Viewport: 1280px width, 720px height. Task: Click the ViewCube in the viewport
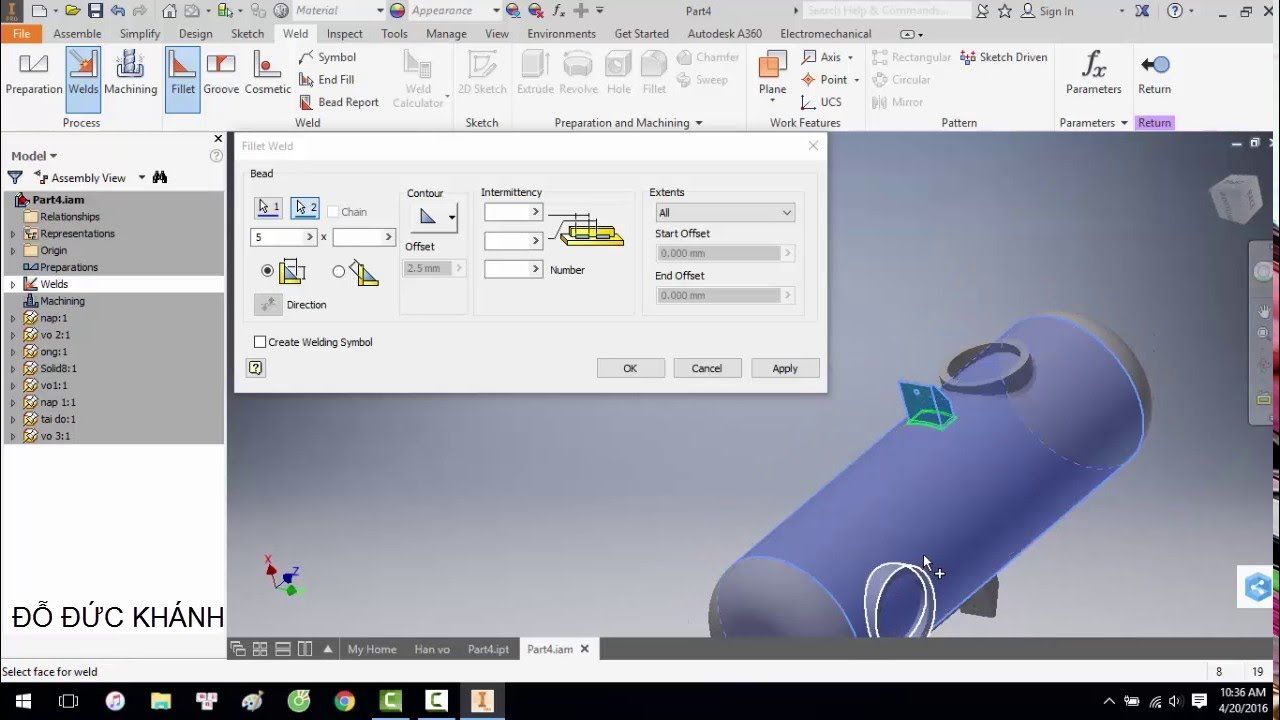(x=1235, y=199)
